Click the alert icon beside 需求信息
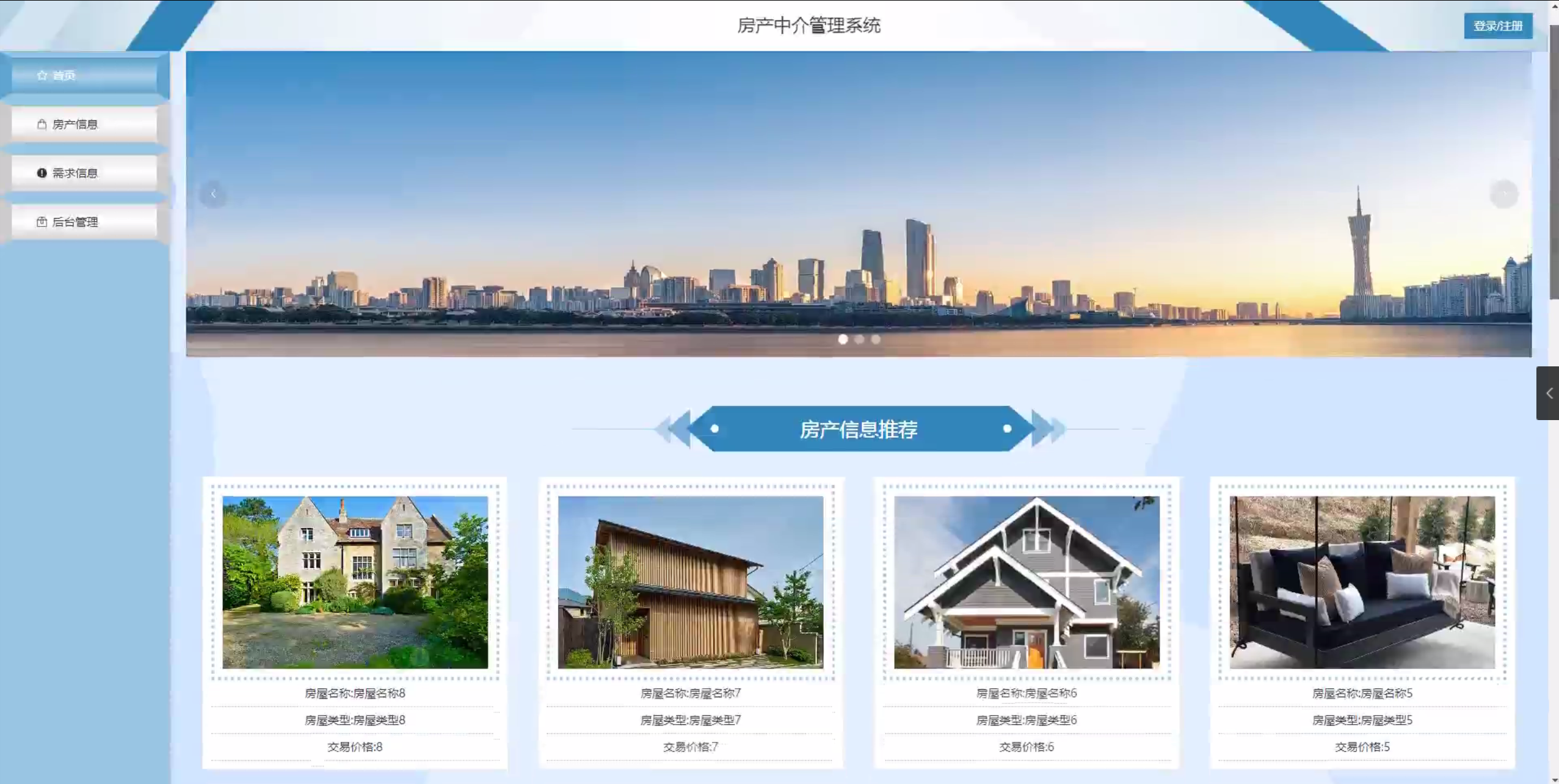 [x=42, y=173]
